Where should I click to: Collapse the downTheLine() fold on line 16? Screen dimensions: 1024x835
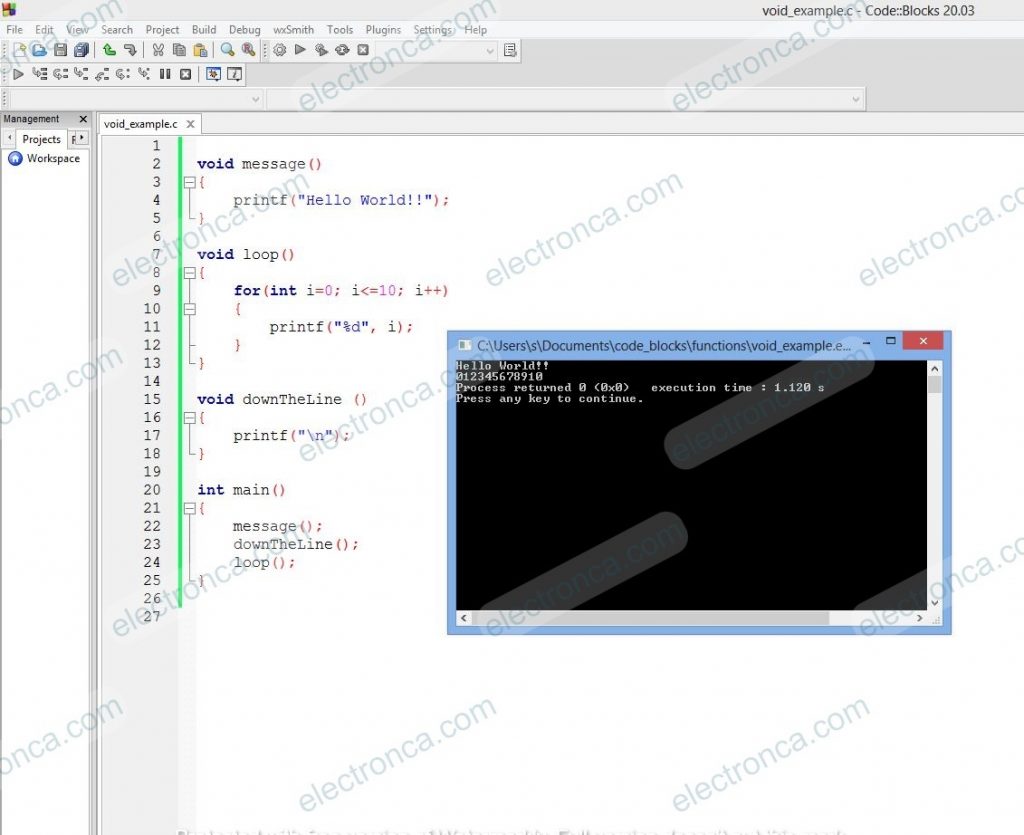click(x=190, y=418)
